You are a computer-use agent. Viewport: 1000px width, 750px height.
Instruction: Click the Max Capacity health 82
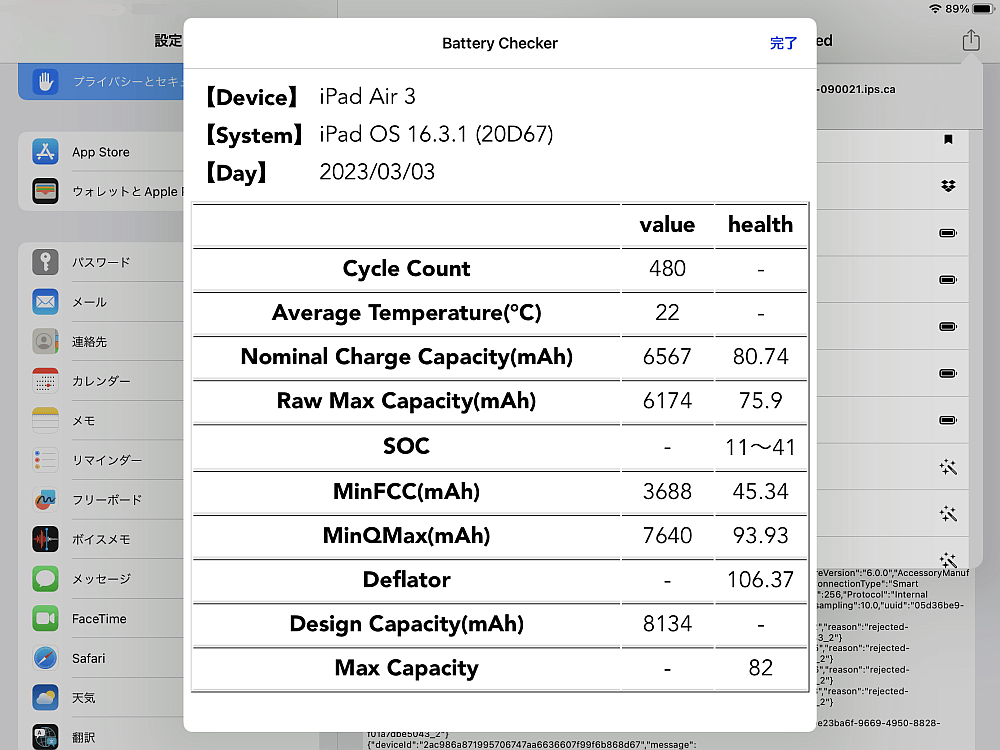point(760,668)
